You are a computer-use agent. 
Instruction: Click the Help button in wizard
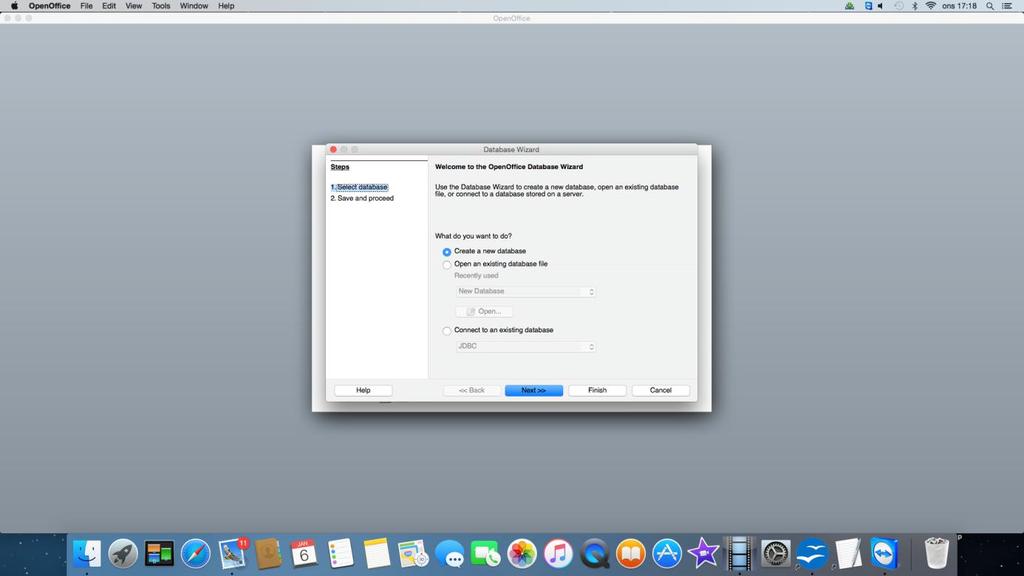point(363,391)
